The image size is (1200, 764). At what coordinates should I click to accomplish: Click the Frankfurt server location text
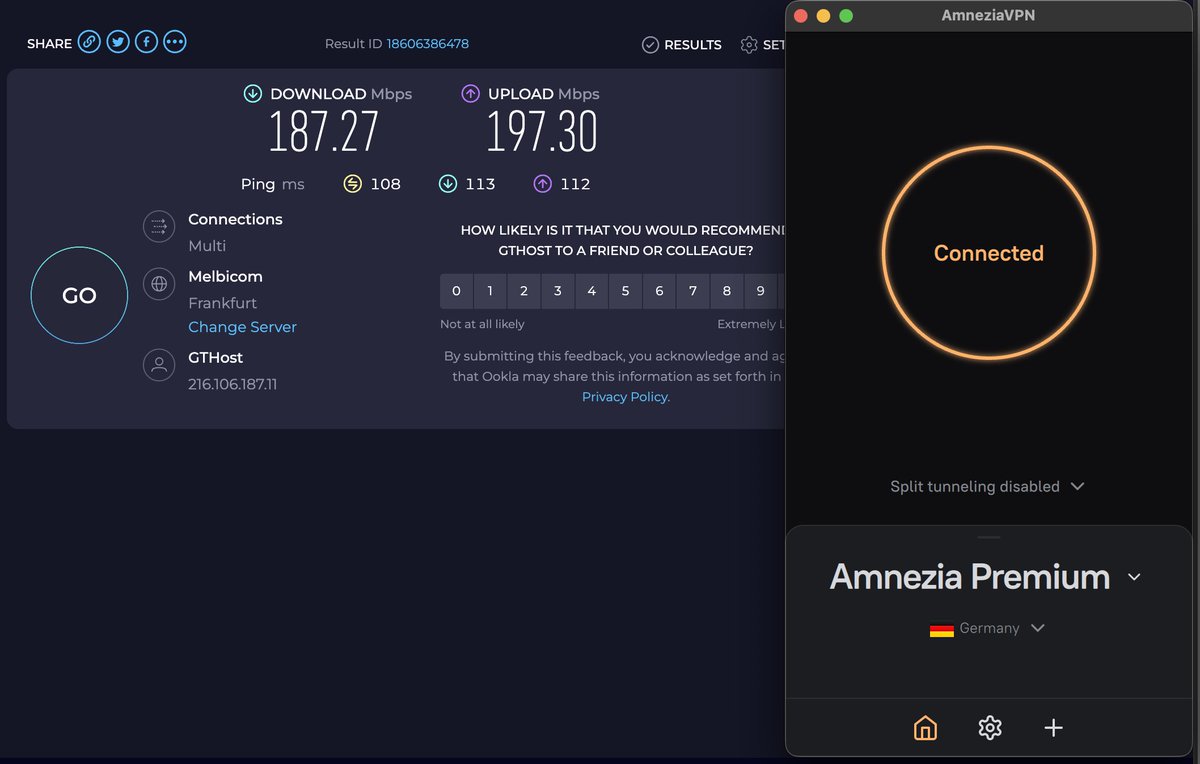click(x=223, y=303)
